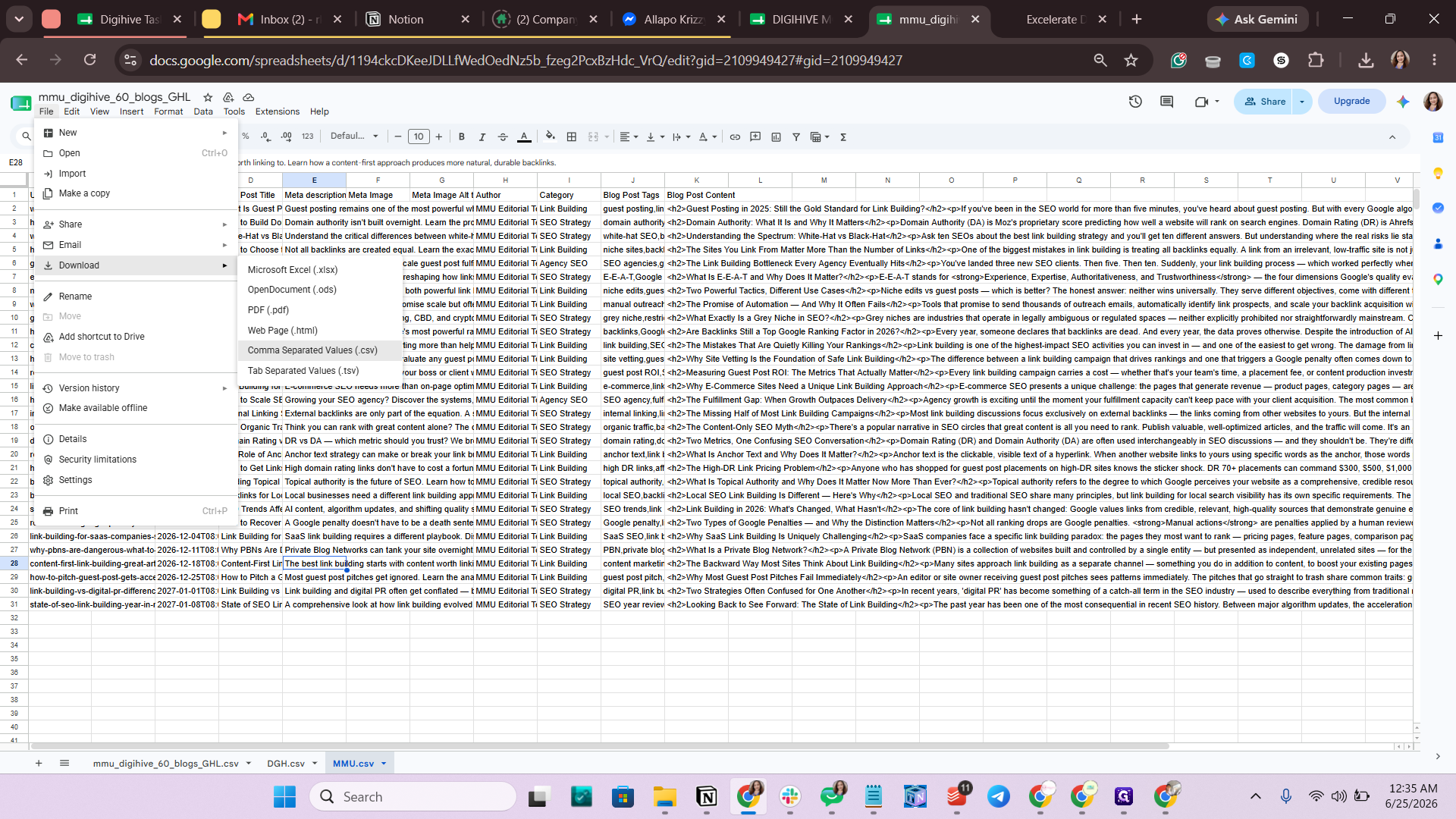
Task: Open all comments icon
Action: 1167,101
